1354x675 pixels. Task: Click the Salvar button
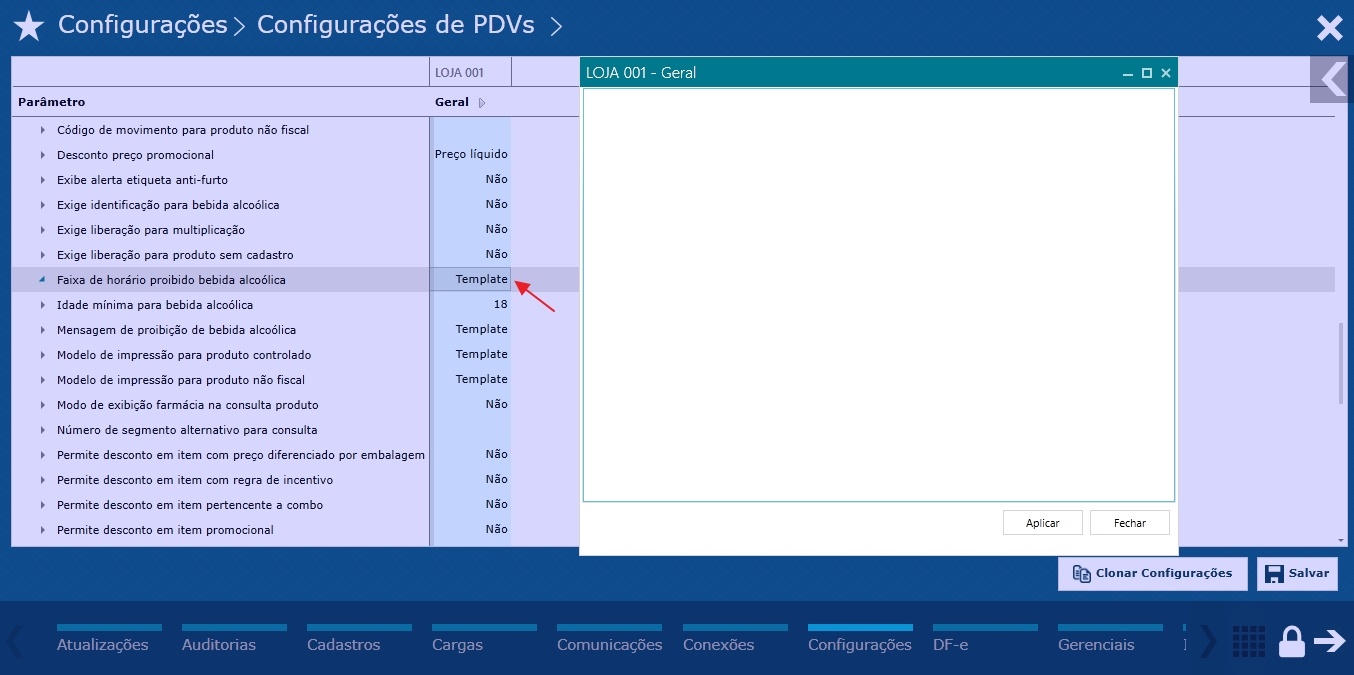[1297, 574]
